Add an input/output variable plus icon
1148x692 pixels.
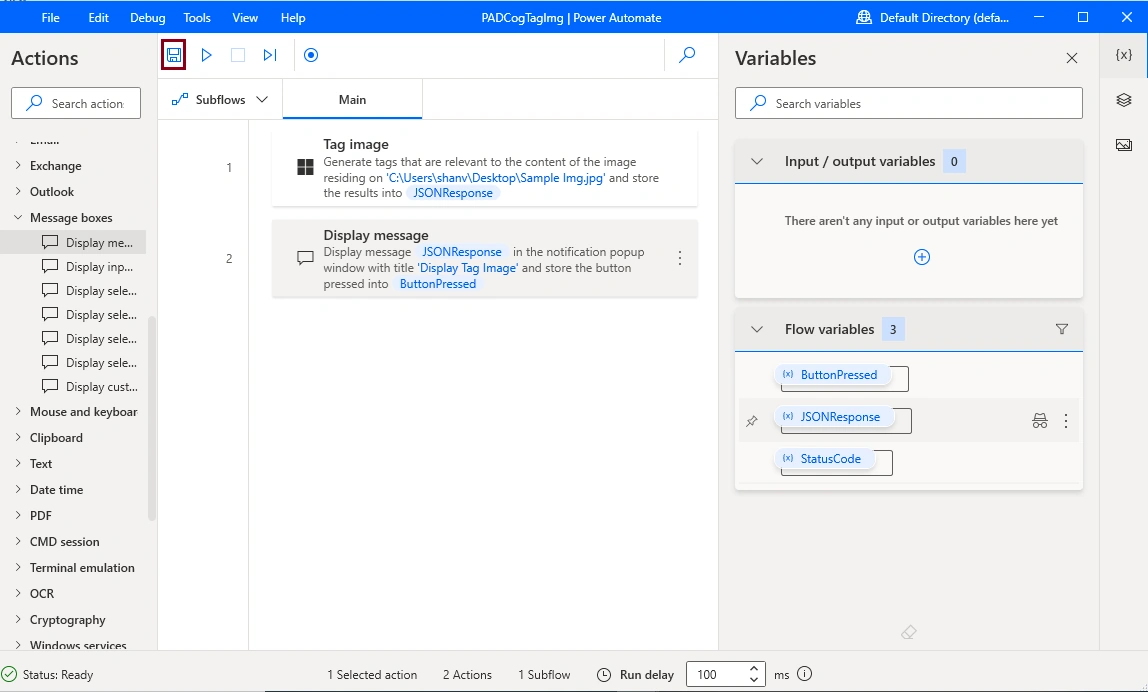click(x=922, y=257)
